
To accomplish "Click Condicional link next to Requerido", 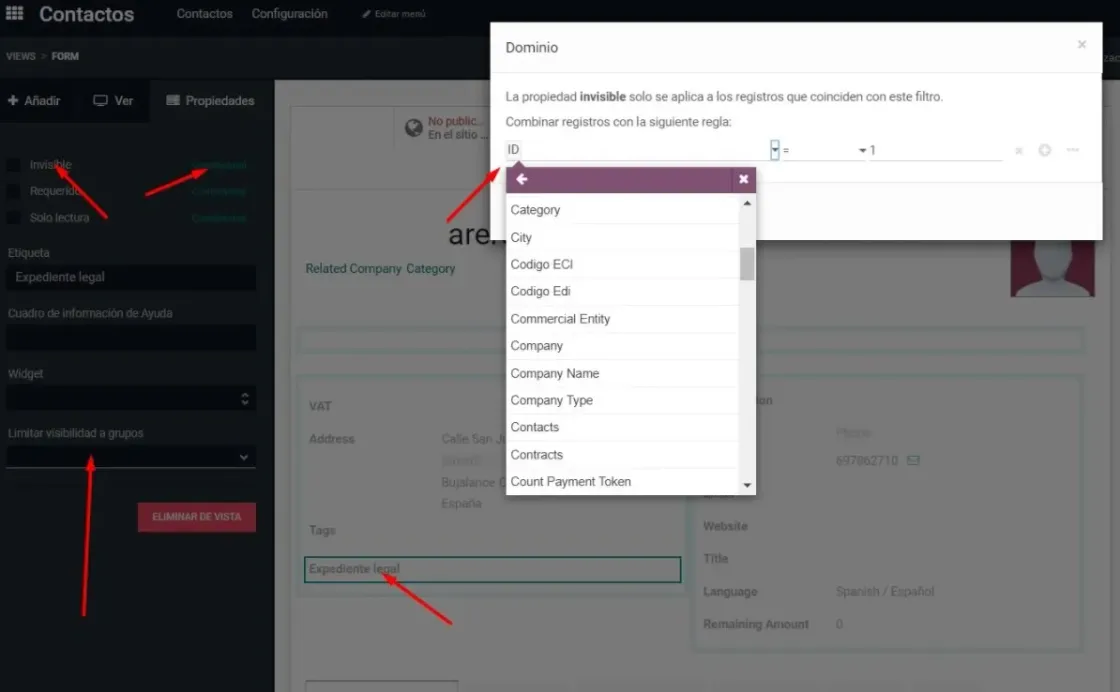I will (219, 191).
